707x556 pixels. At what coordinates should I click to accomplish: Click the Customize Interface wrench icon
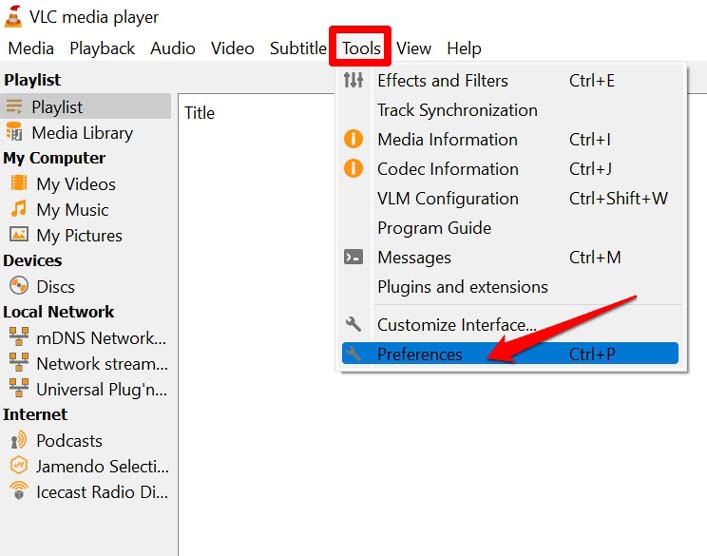(x=354, y=324)
